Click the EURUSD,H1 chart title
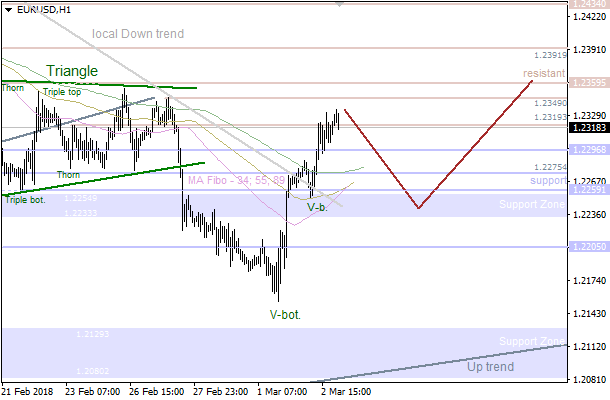The width and height of the screenshot is (610, 400). 44,9
